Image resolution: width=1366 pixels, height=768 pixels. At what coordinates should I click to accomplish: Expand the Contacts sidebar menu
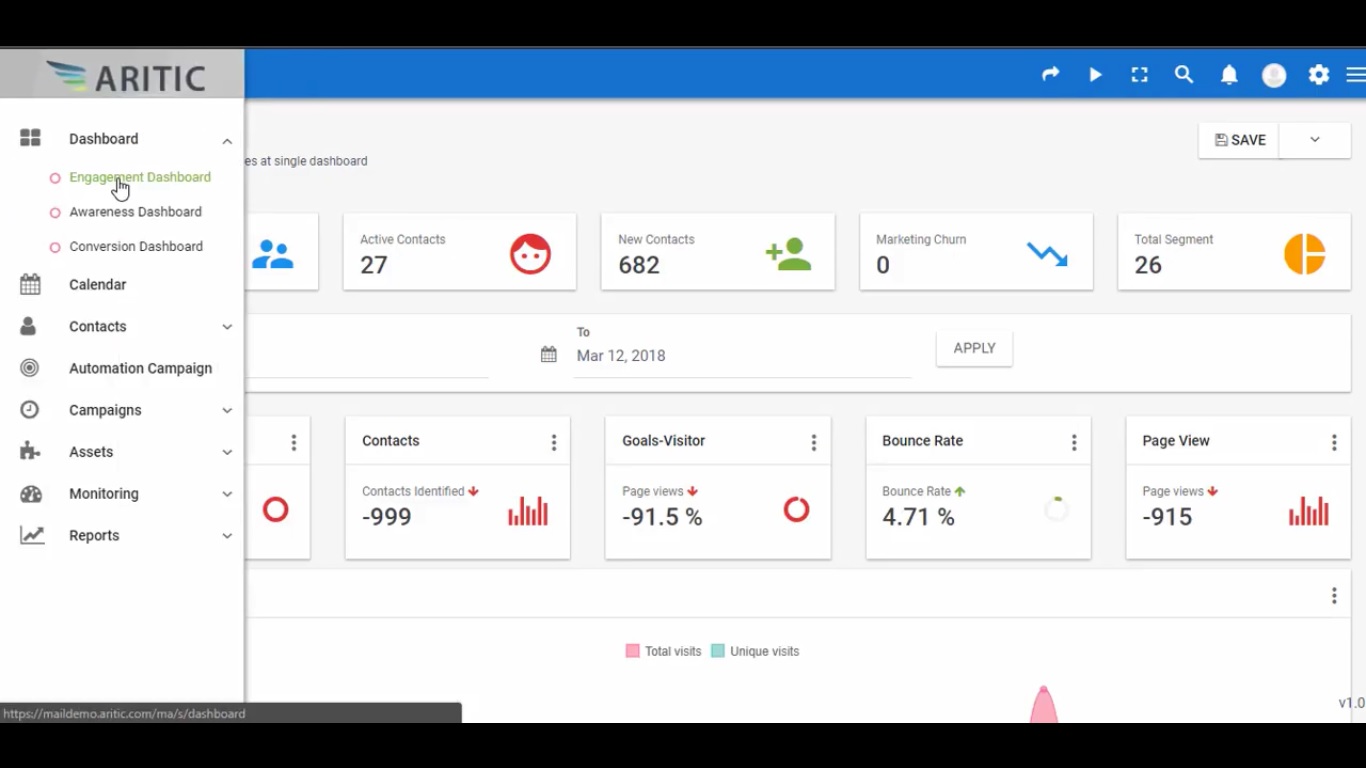(227, 327)
